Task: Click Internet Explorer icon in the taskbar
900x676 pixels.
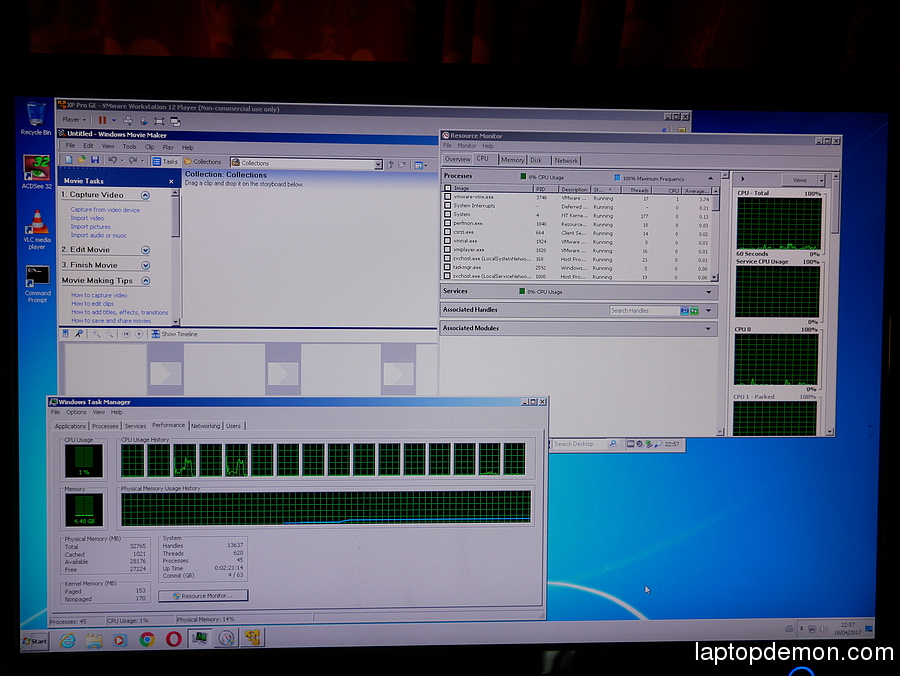Action: 67,640
